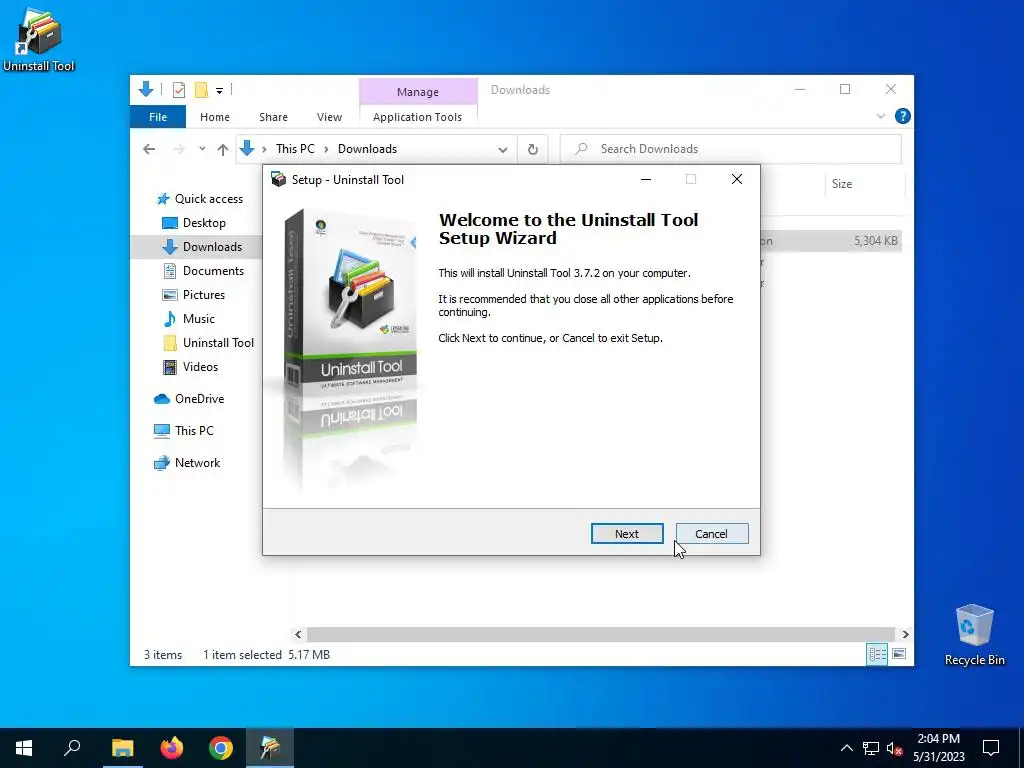Open File Explorer from the taskbar
Screen dimensions: 1024x768
[x=122, y=748]
